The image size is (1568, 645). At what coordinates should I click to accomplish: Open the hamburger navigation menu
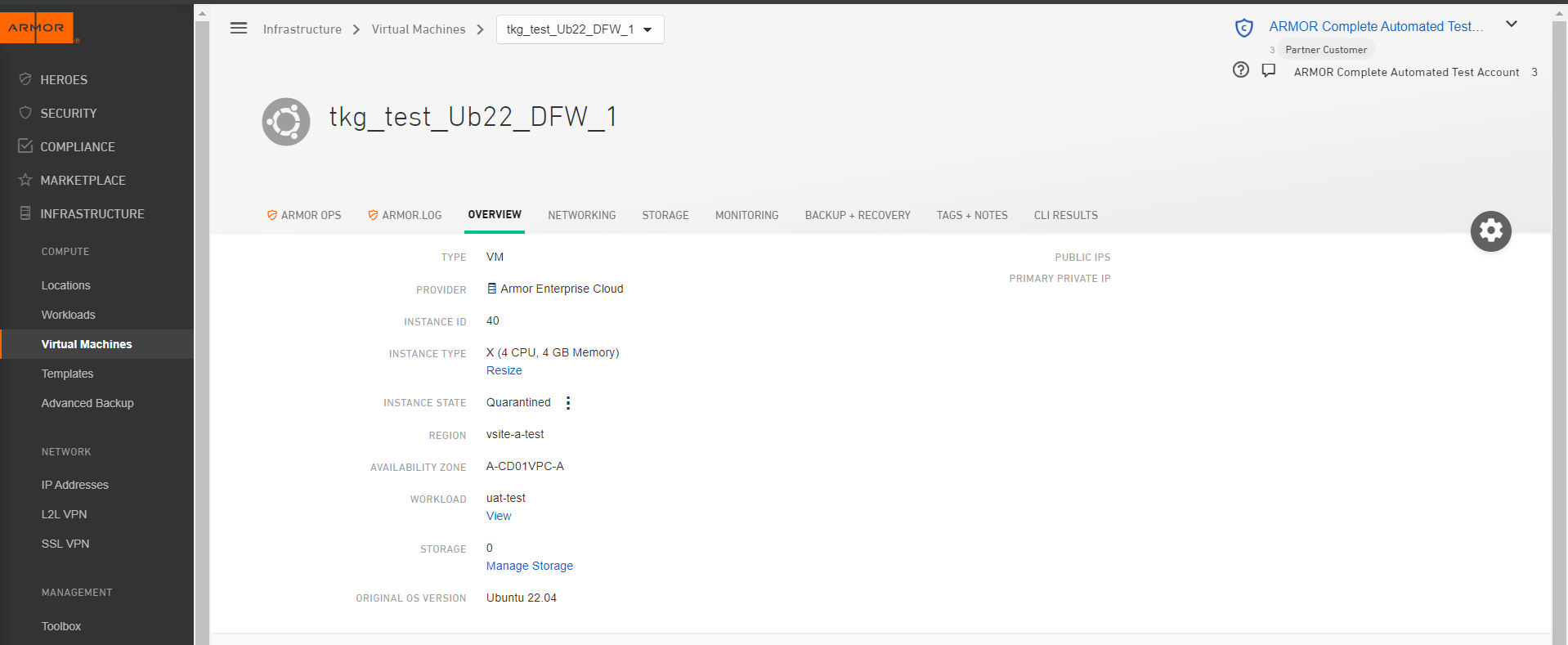tap(239, 29)
